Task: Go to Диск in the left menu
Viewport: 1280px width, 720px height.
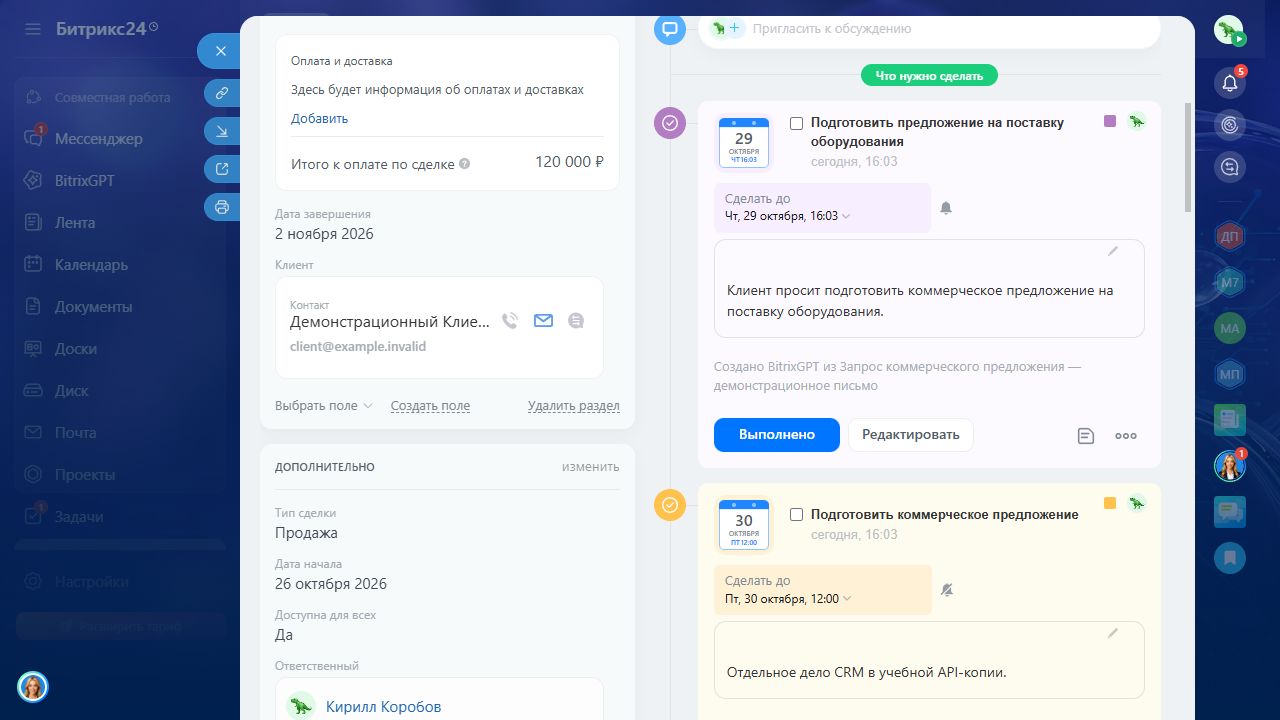Action: point(71,391)
